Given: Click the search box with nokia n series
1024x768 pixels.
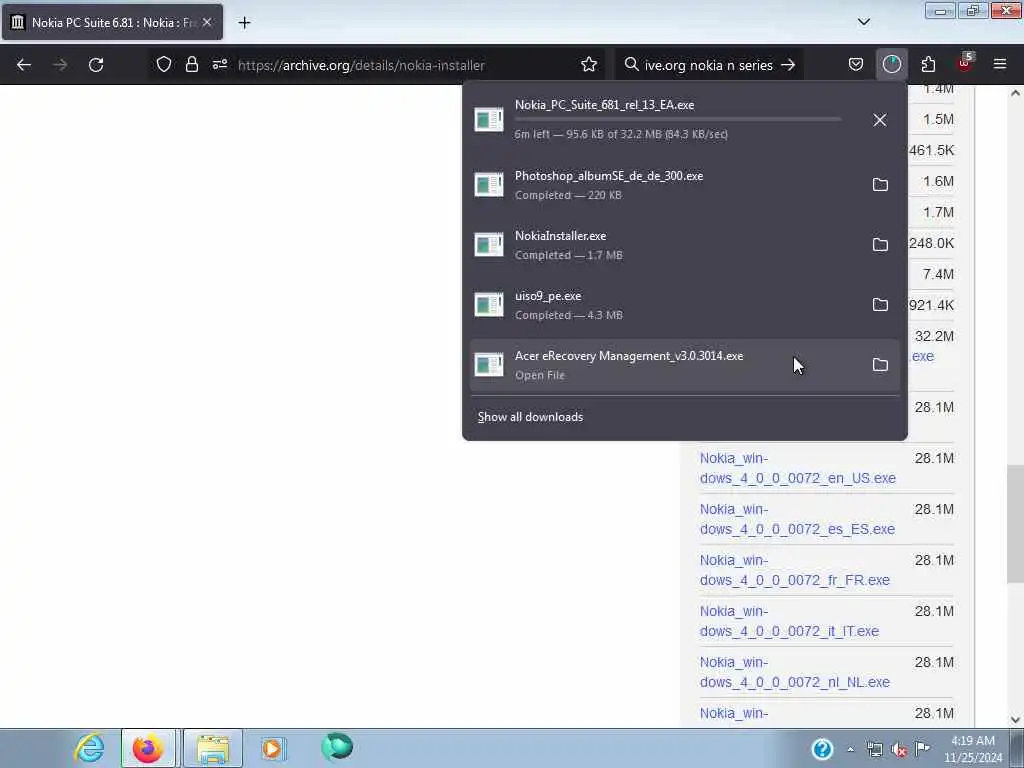Looking at the screenshot, I should pyautogui.click(x=709, y=65).
